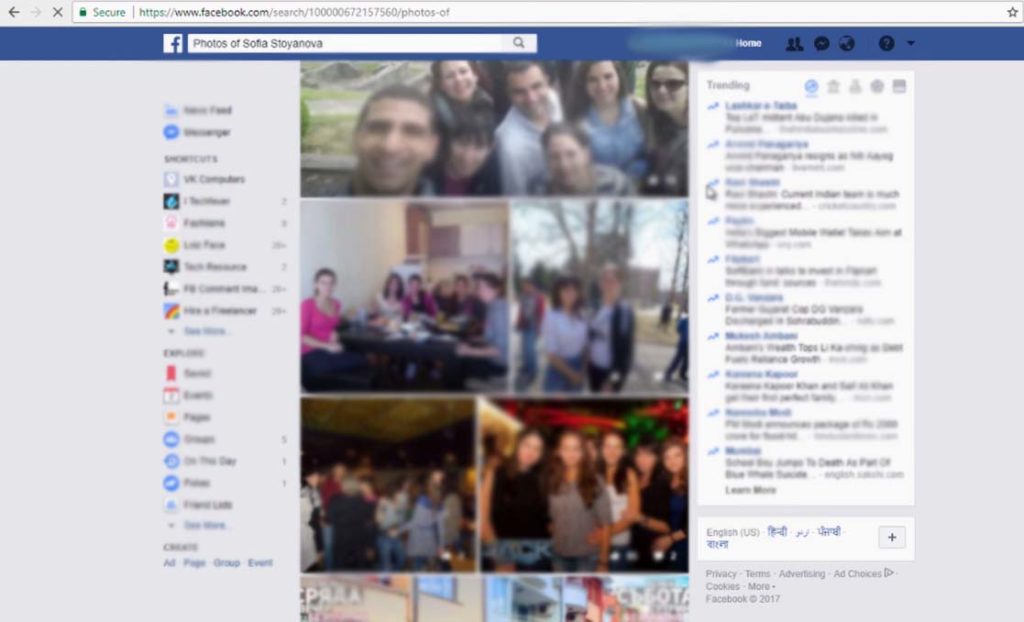
Task: Open the outdoor park trees photo
Action: (x=600, y=297)
